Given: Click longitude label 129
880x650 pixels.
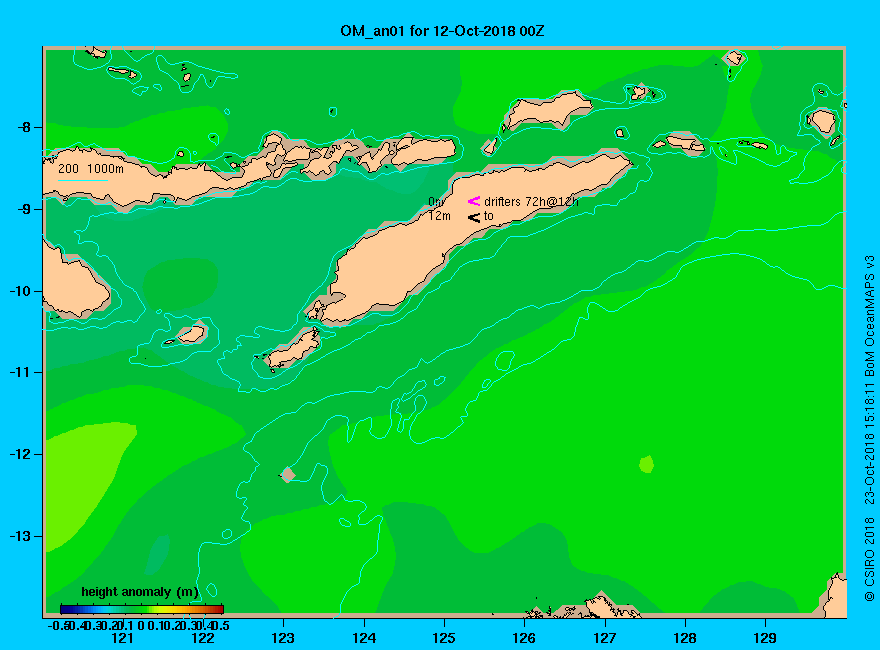Looking at the screenshot, I should (x=765, y=638).
